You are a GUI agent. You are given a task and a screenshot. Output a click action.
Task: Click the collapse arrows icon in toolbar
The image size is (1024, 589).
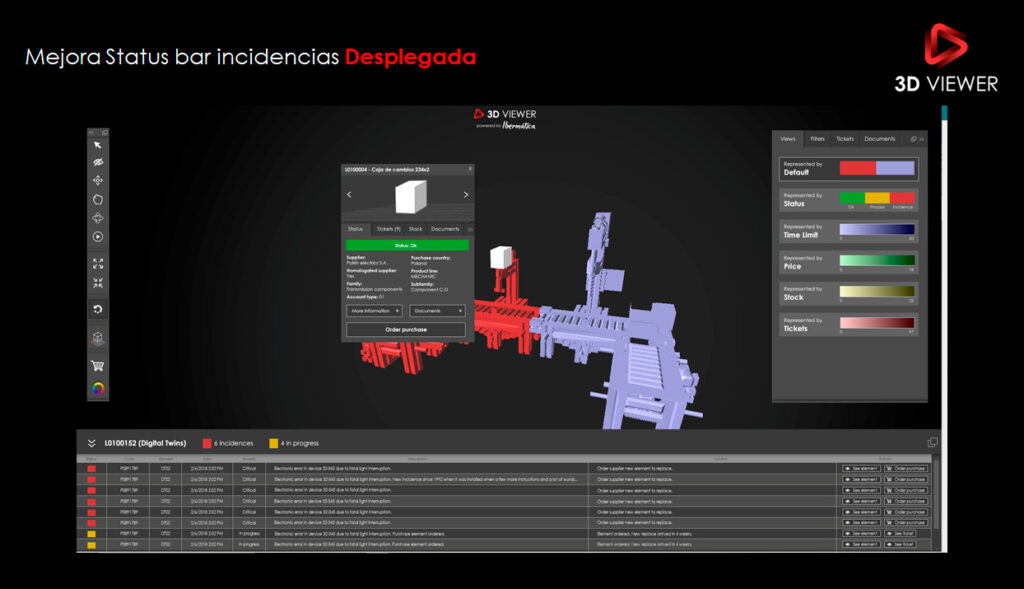[98, 283]
